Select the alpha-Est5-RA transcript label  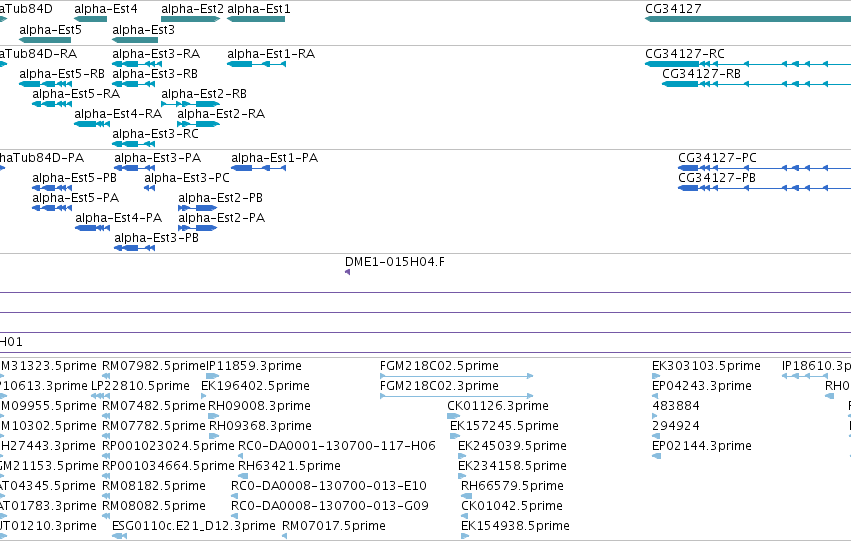76,94
